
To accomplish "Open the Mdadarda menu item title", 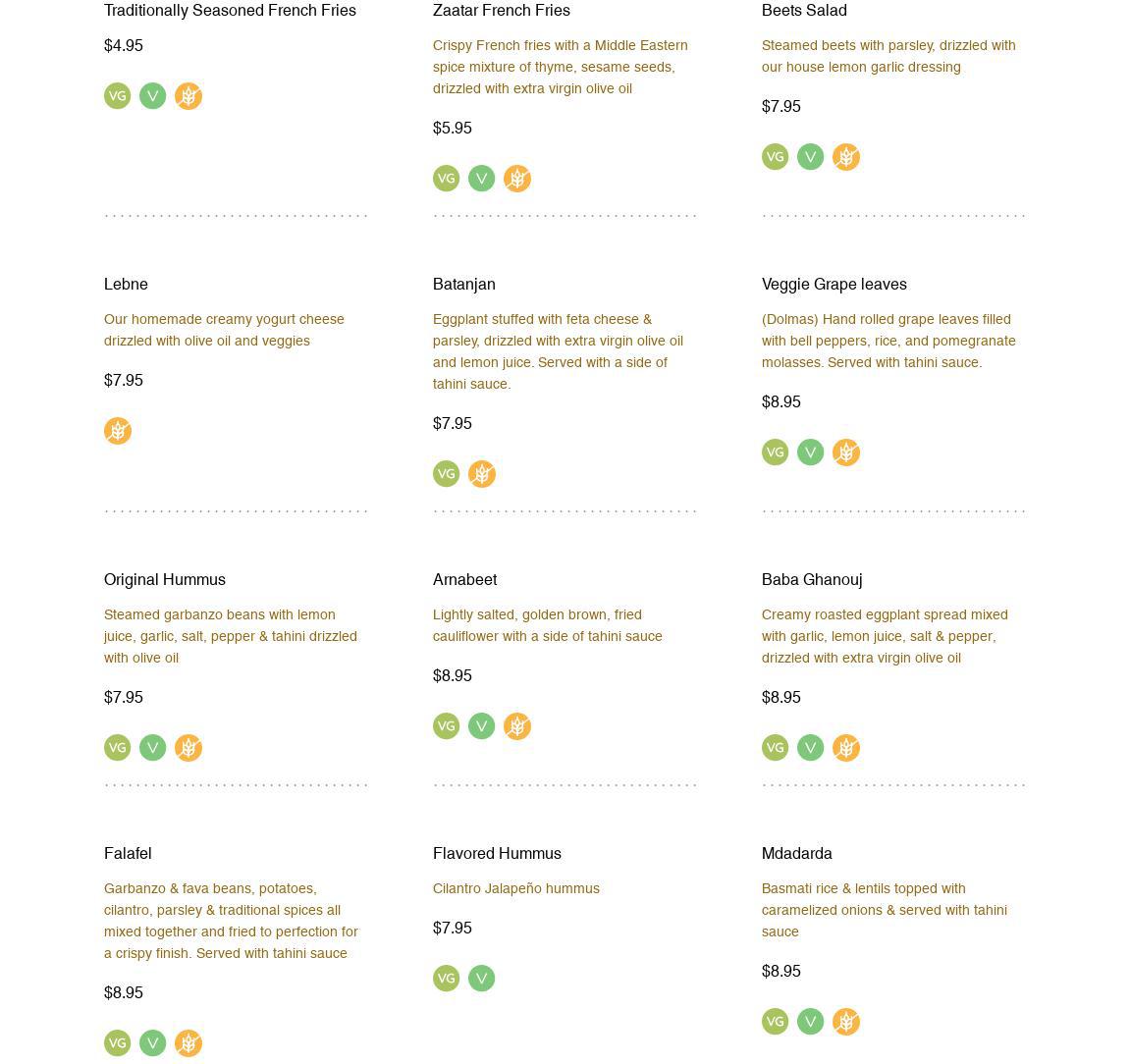I will click(x=796, y=853).
